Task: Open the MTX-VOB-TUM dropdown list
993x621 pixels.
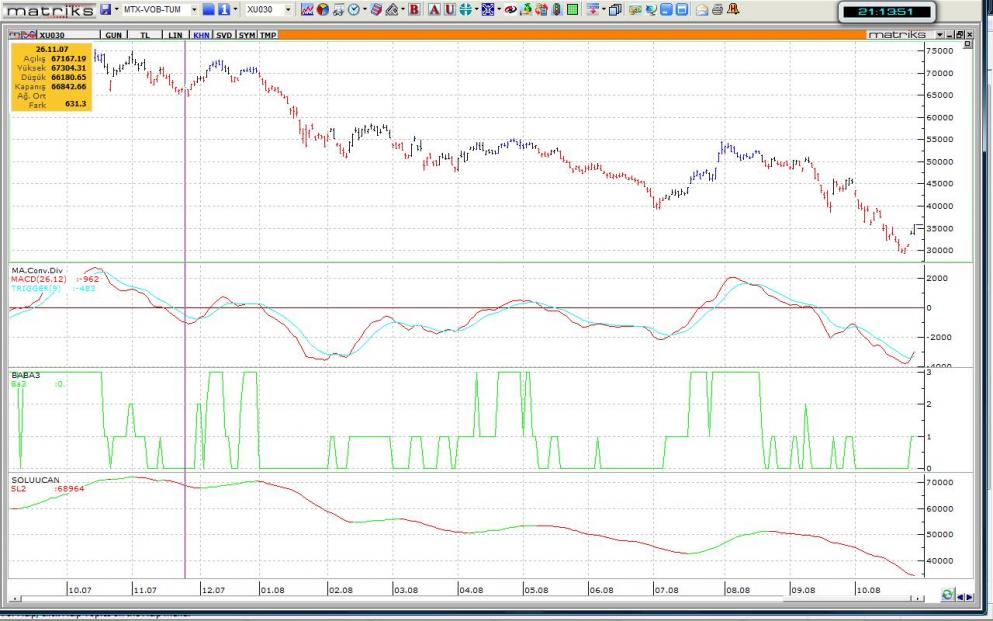Action: (x=193, y=9)
